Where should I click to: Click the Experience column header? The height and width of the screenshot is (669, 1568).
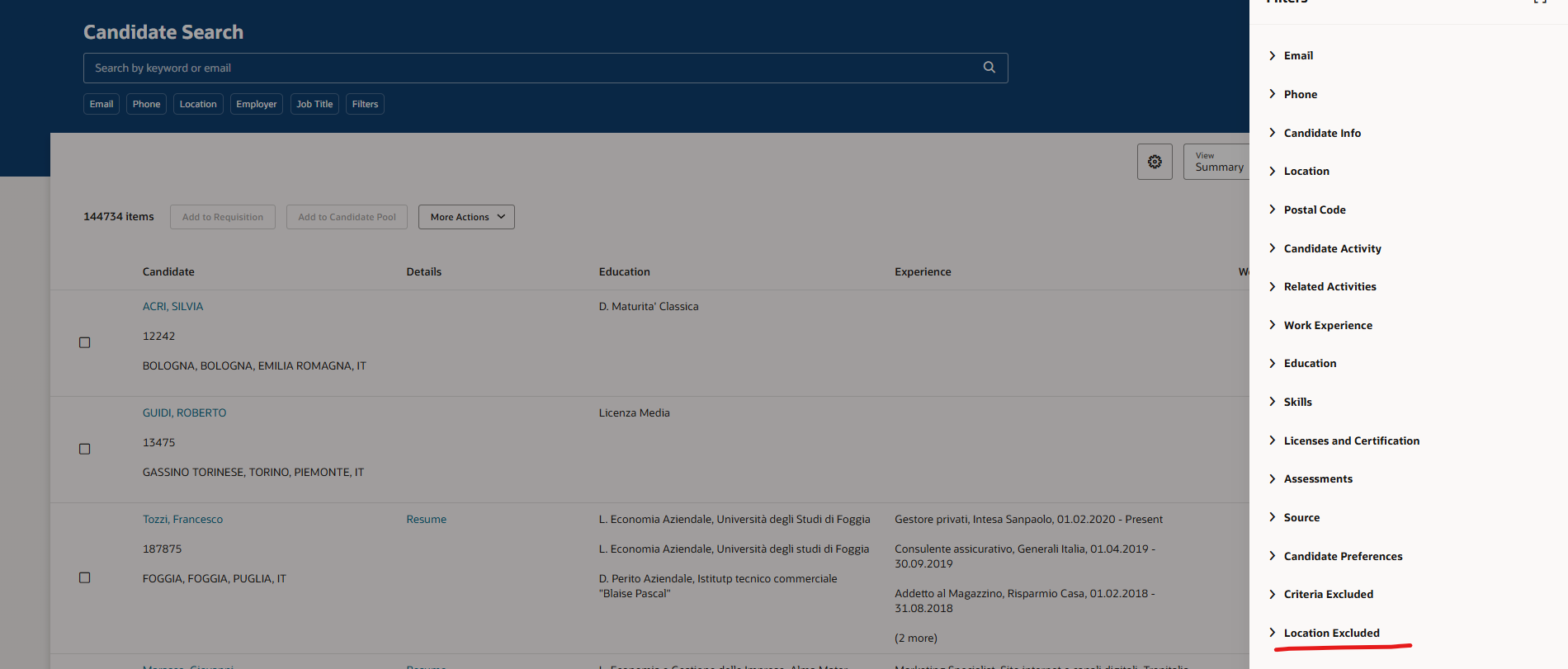click(x=923, y=271)
